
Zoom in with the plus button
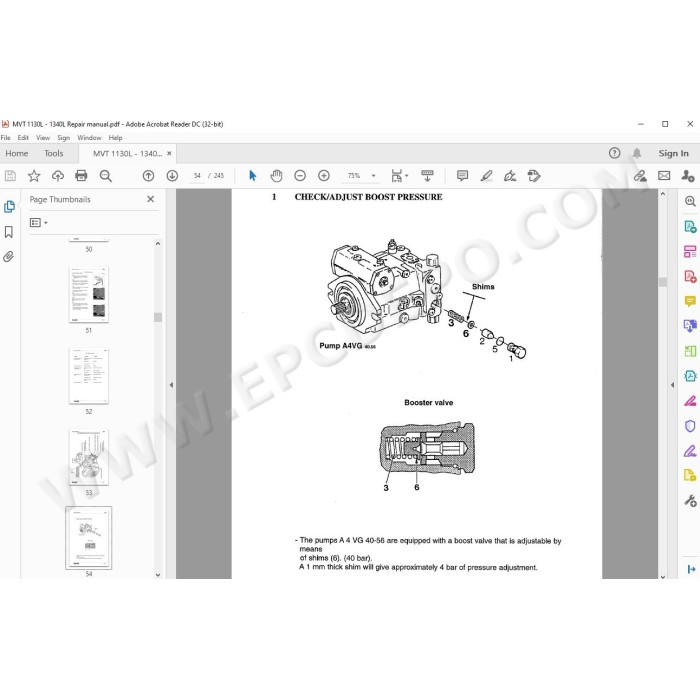pyautogui.click(x=324, y=176)
